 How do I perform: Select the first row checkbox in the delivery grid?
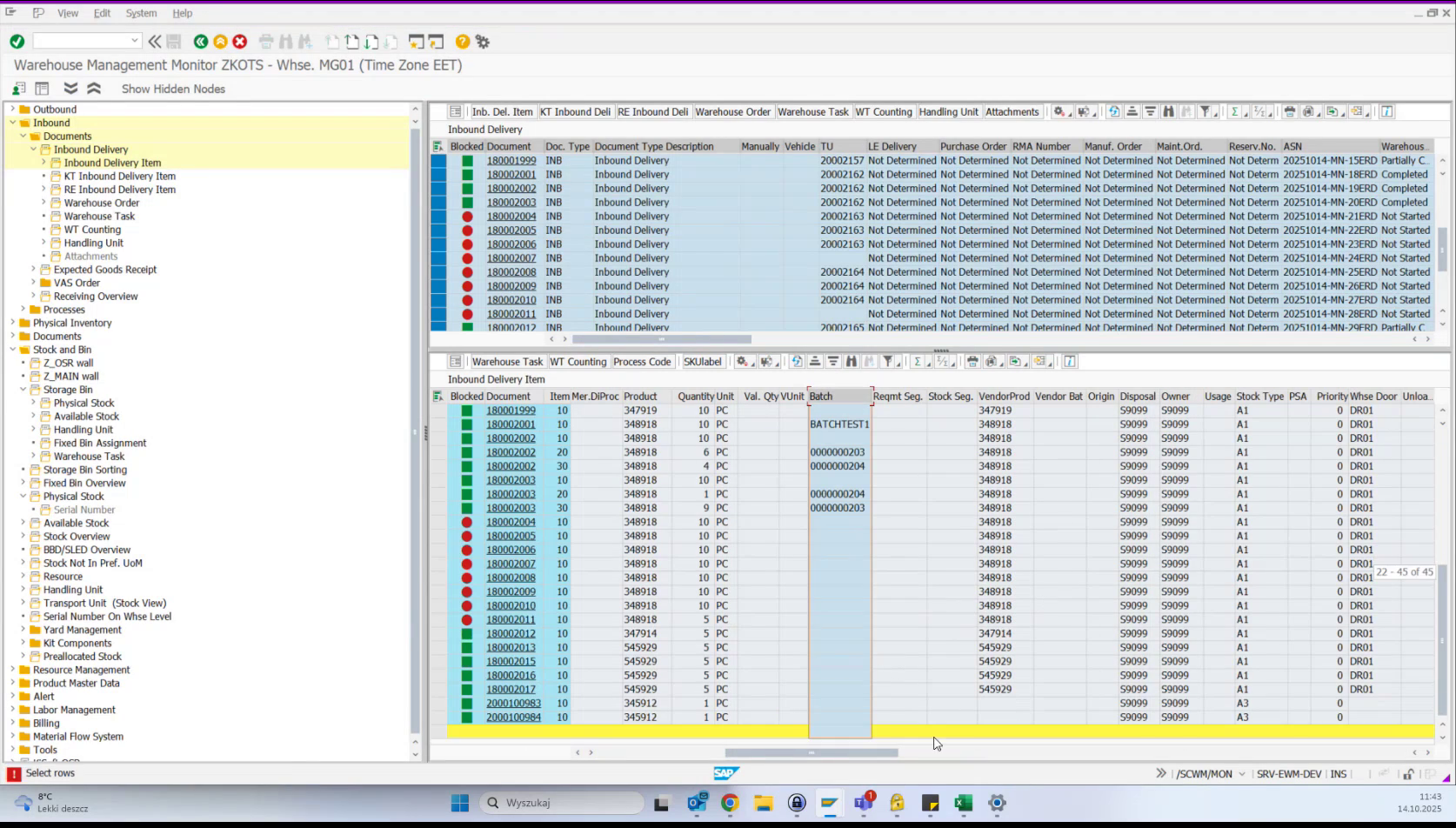point(438,160)
